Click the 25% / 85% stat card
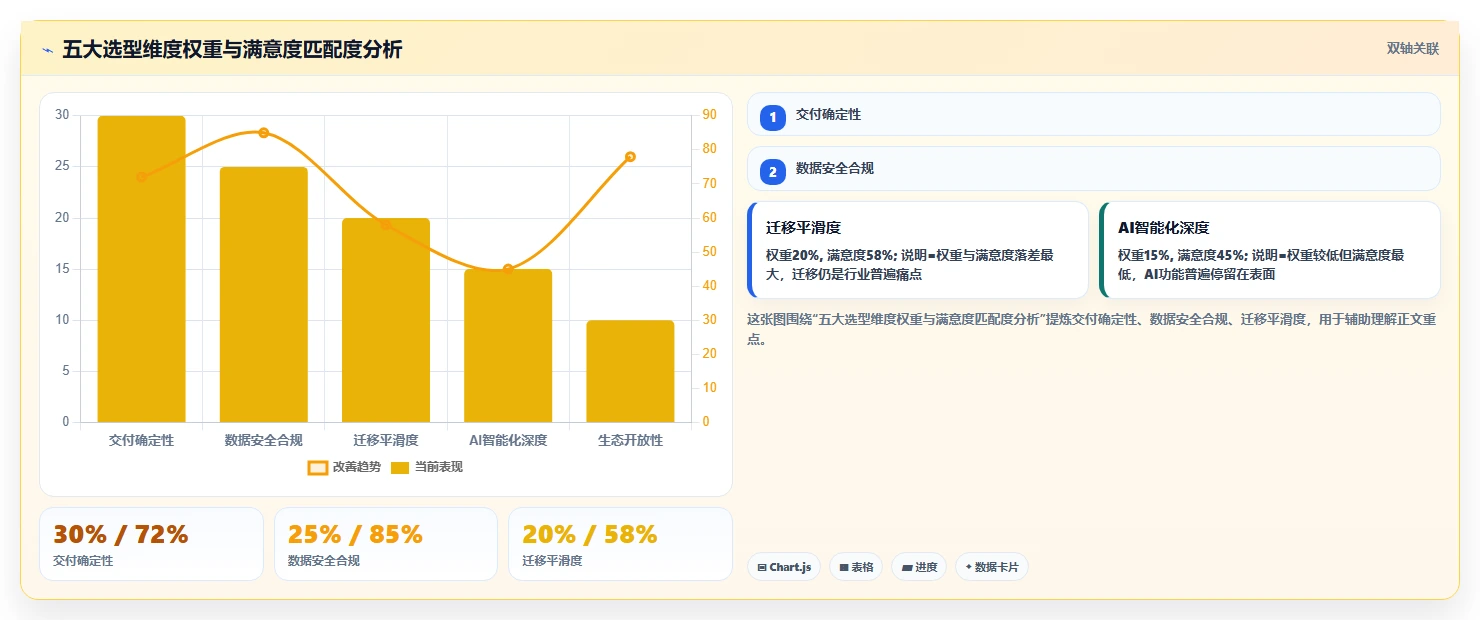 pos(386,544)
